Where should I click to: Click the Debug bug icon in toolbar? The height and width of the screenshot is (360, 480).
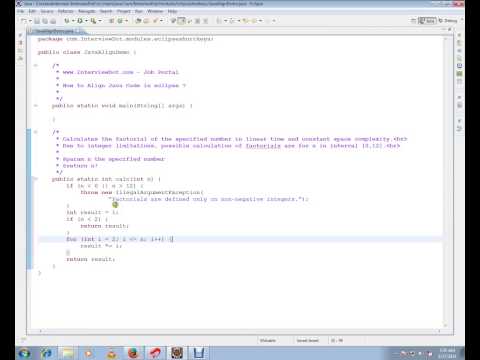(67, 21)
